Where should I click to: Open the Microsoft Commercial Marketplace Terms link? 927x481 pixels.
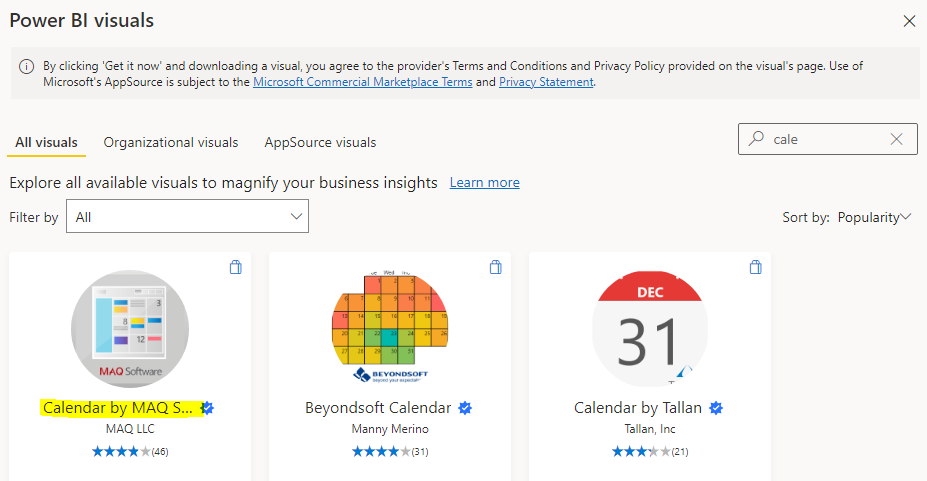point(362,82)
